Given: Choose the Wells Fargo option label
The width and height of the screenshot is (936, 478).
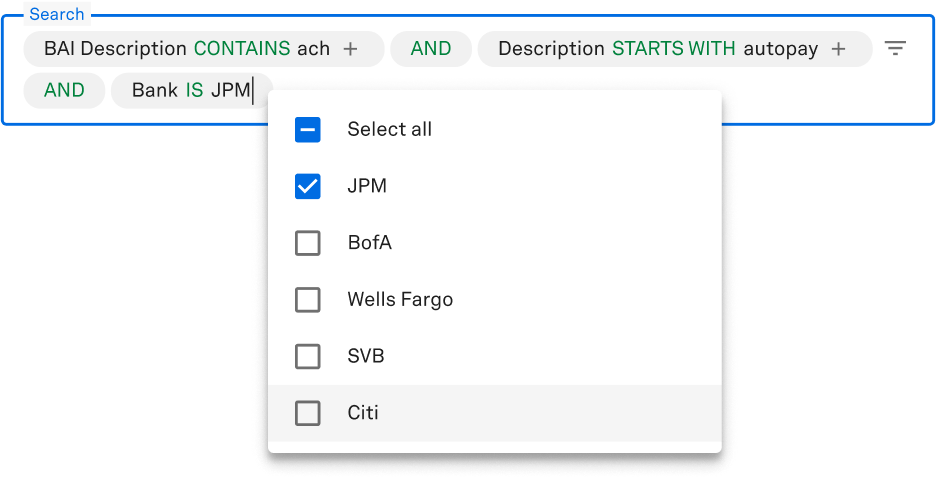Looking at the screenshot, I should pyautogui.click(x=400, y=299).
